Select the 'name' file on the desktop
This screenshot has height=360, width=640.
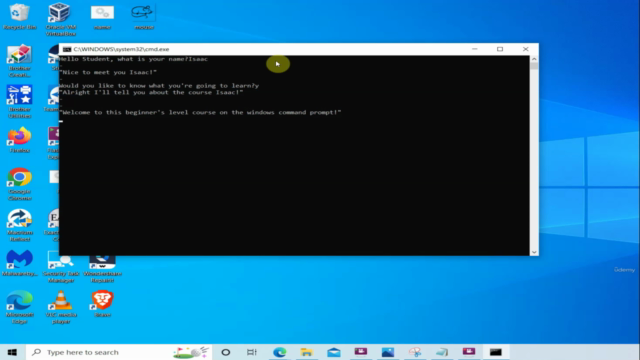tap(102, 17)
